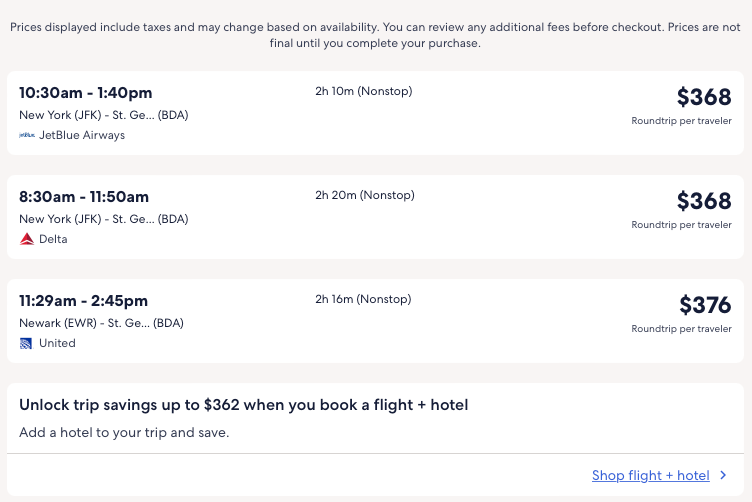Viewport: 752px width, 502px height.
Task: Select the 10:30am - 1:40pm JetBlue flight
Action: 86,93
